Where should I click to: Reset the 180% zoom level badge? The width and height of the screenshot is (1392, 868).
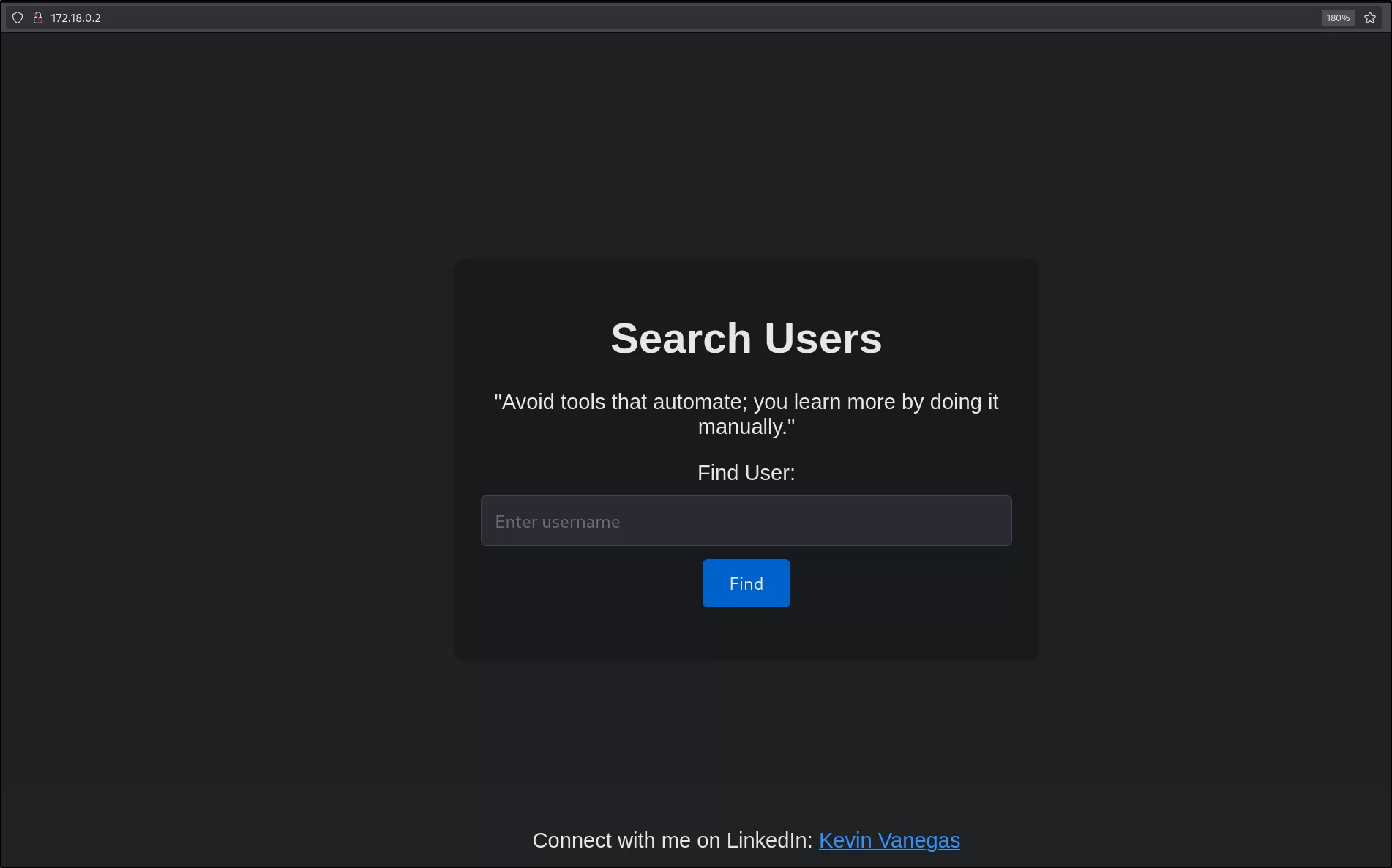point(1338,18)
